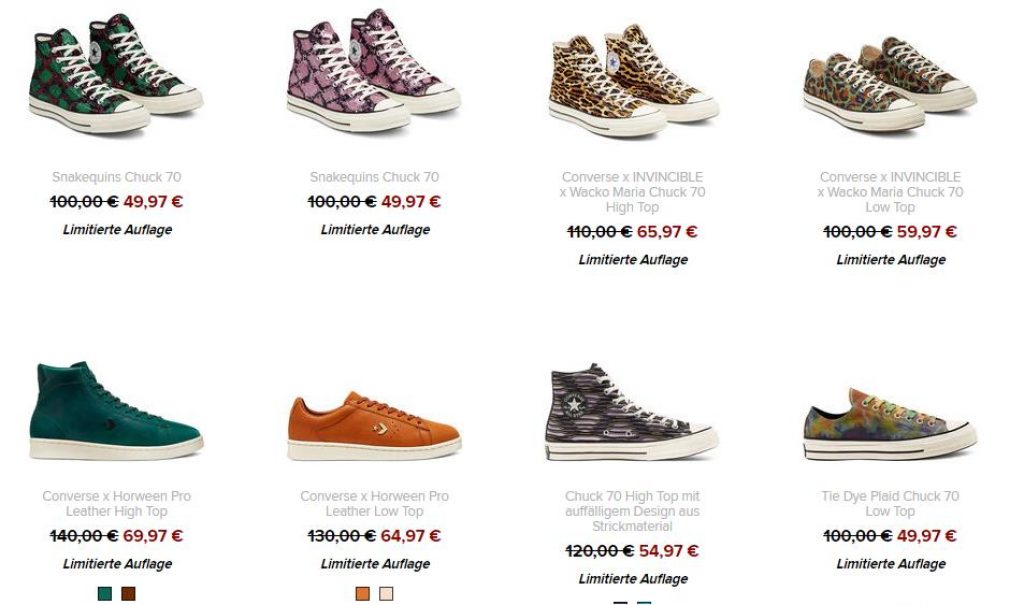Image resolution: width=1024 pixels, height=605 pixels.
Task: Open the leopard print high top shoe image
Action: [632, 80]
